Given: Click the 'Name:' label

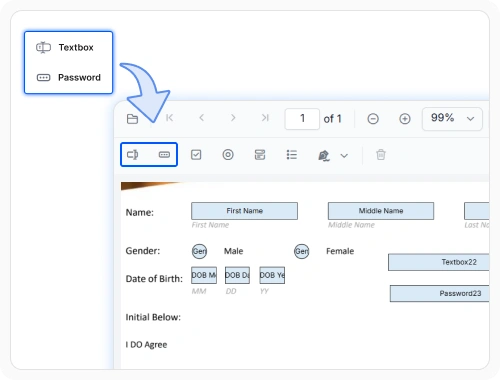Looking at the screenshot, I should click(140, 212).
